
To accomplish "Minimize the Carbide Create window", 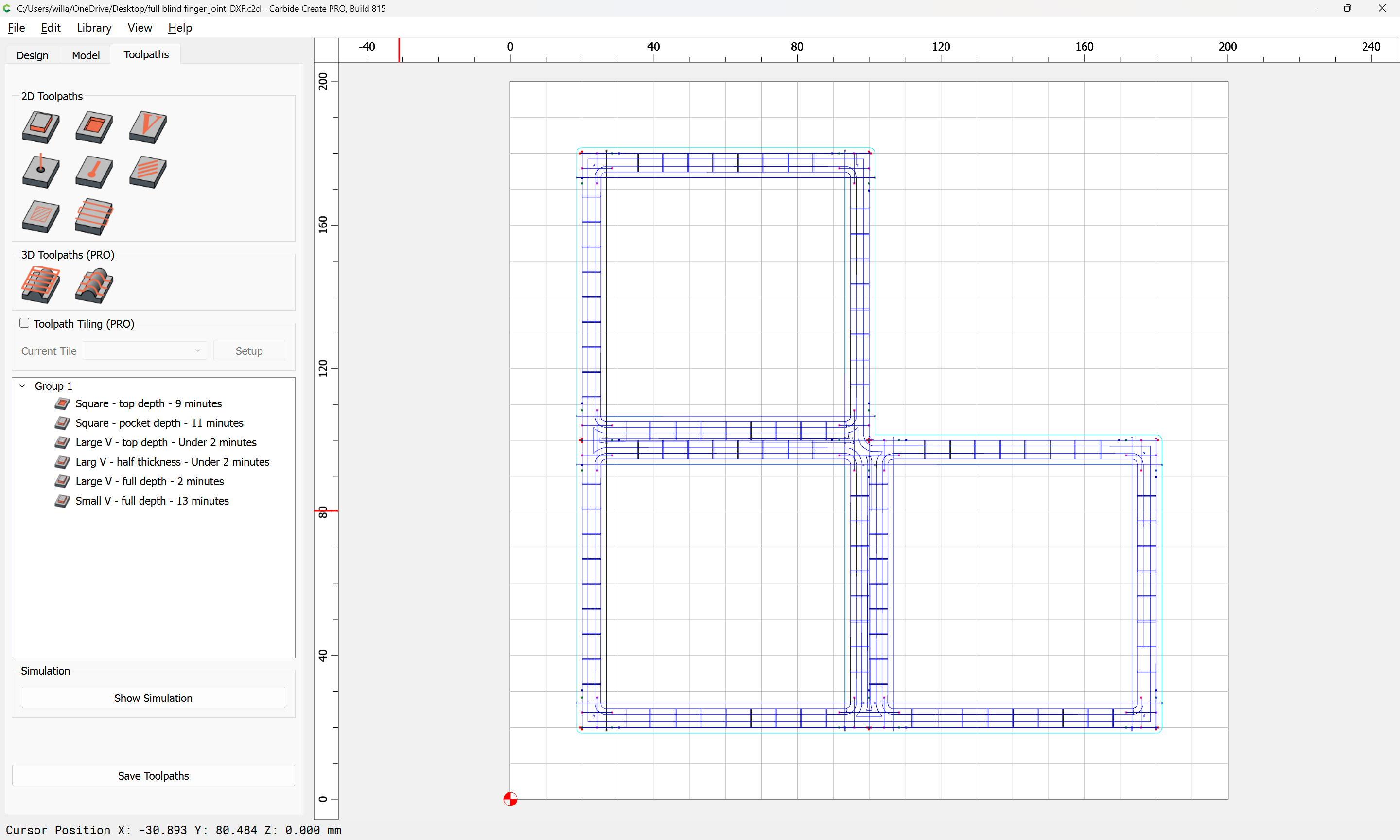I will (1313, 8).
